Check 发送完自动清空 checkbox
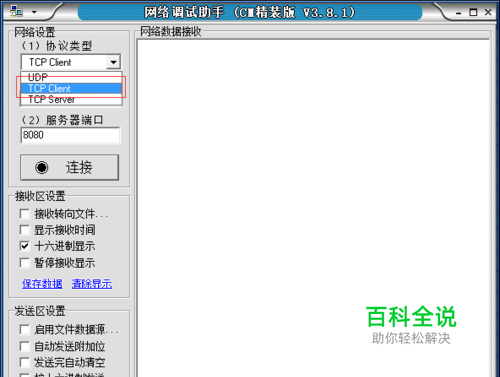Viewport: 500px width, 377px height. click(25, 362)
